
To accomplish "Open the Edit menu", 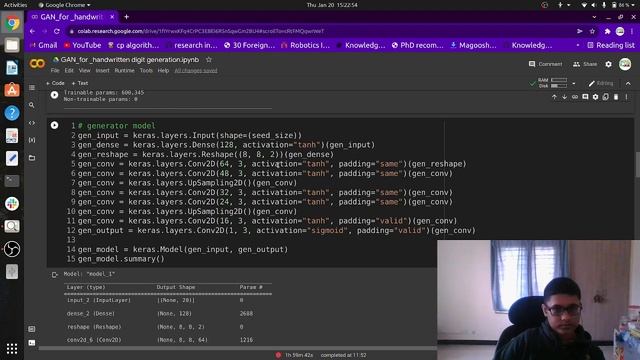I will (x=69, y=71).
